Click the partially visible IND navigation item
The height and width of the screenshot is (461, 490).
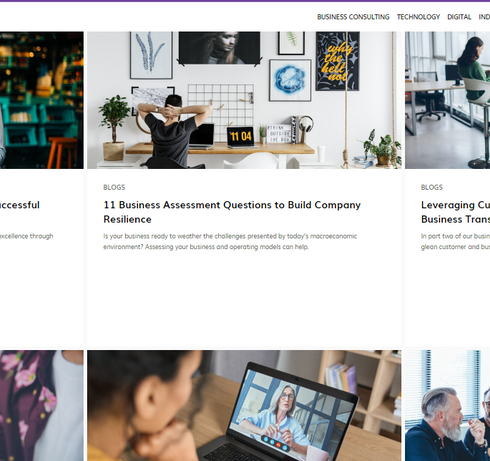484,17
